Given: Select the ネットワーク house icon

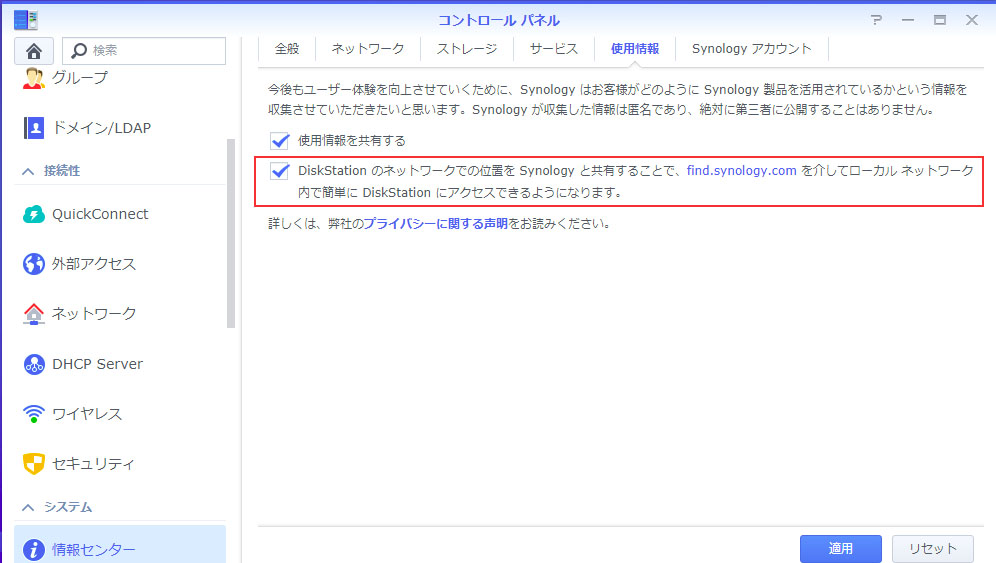Looking at the screenshot, I should [34, 314].
